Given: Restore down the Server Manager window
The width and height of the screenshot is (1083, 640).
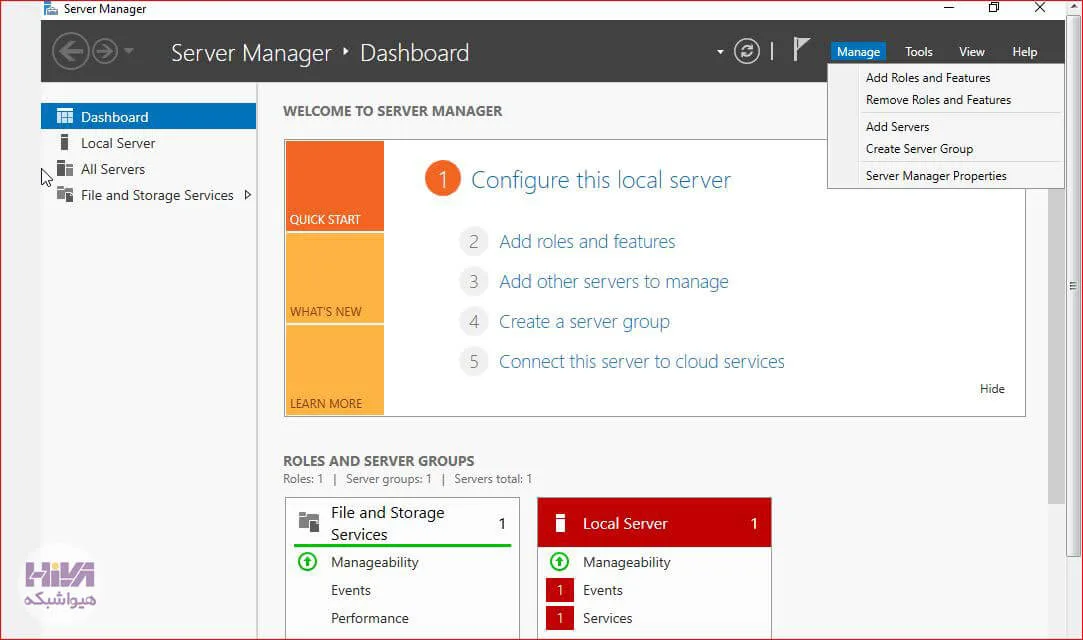Looking at the screenshot, I should coord(994,8).
